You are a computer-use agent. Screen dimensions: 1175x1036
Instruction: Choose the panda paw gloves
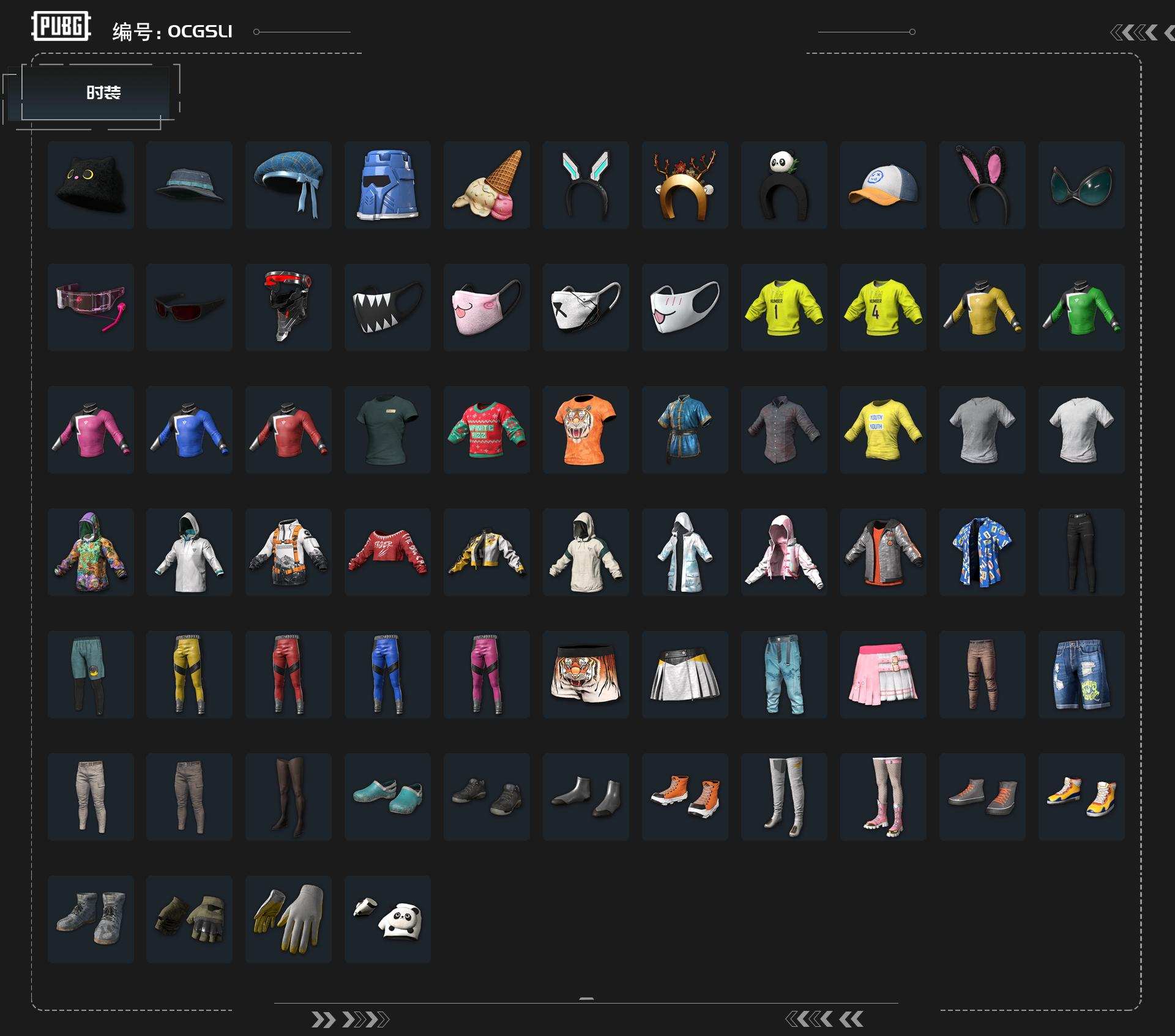point(387,919)
